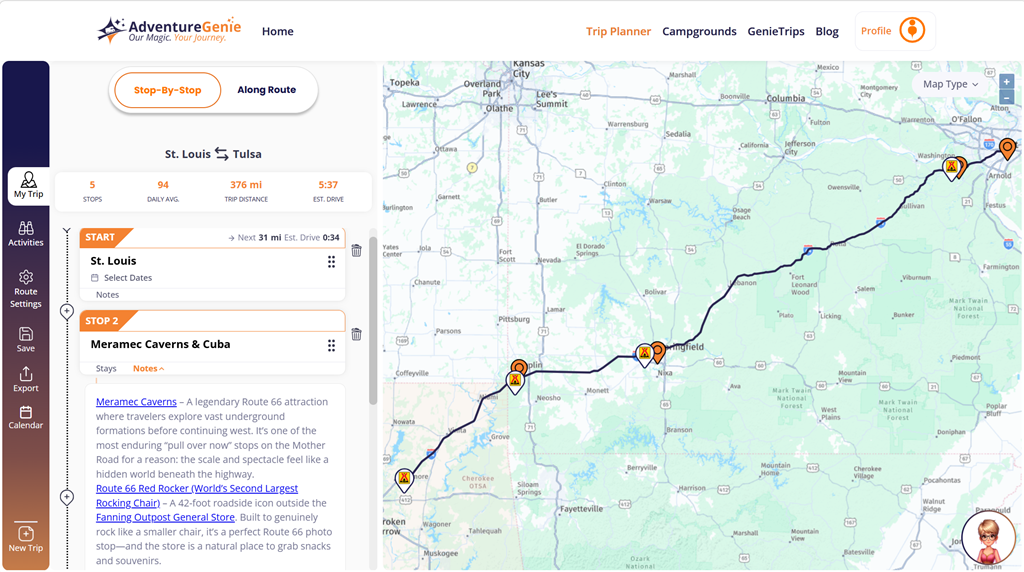The width and height of the screenshot is (1024, 572).
Task: Open the genie assistant avatar chat
Action: point(988,539)
